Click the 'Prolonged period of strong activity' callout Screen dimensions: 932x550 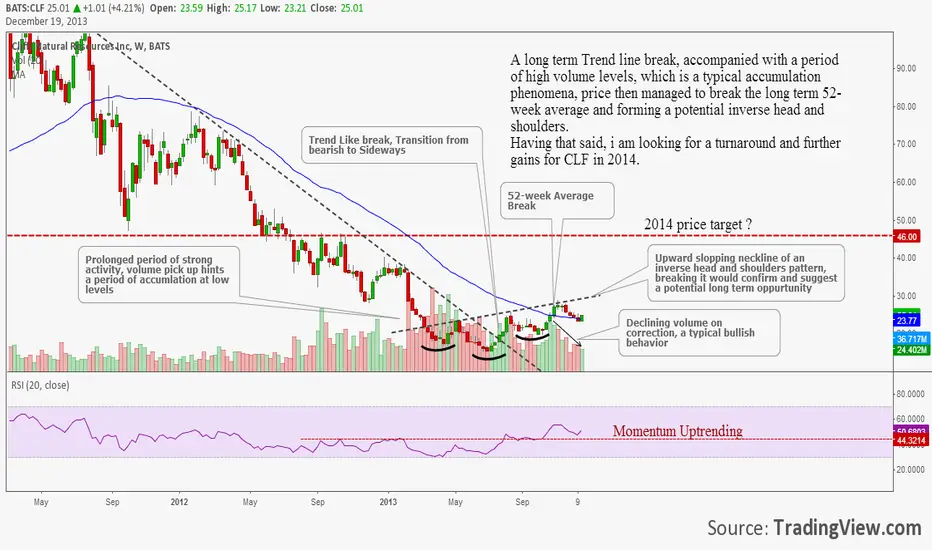[x=159, y=275]
